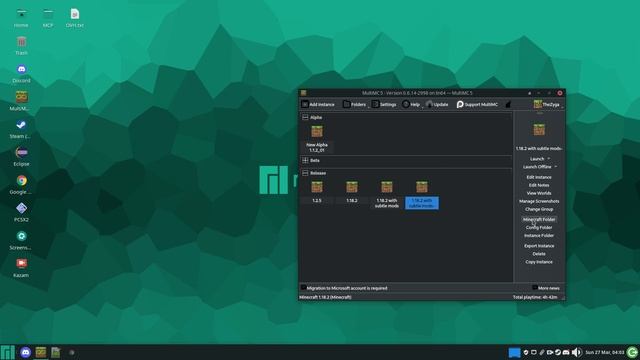Click the taskbar clock 'Sun 27 Mar, 04:03'
Viewport: 640px width, 360px height.
[x=604, y=352]
